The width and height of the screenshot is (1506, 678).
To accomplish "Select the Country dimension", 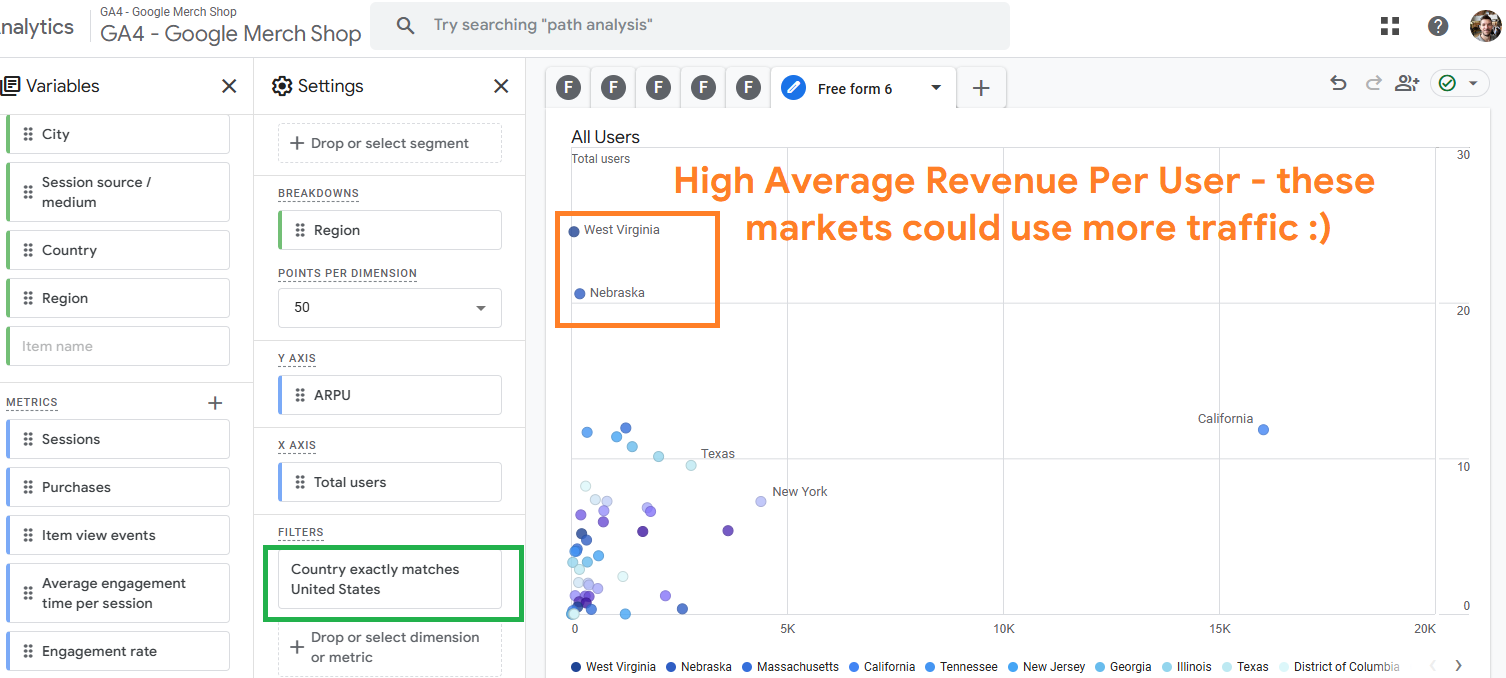I will click(118, 250).
